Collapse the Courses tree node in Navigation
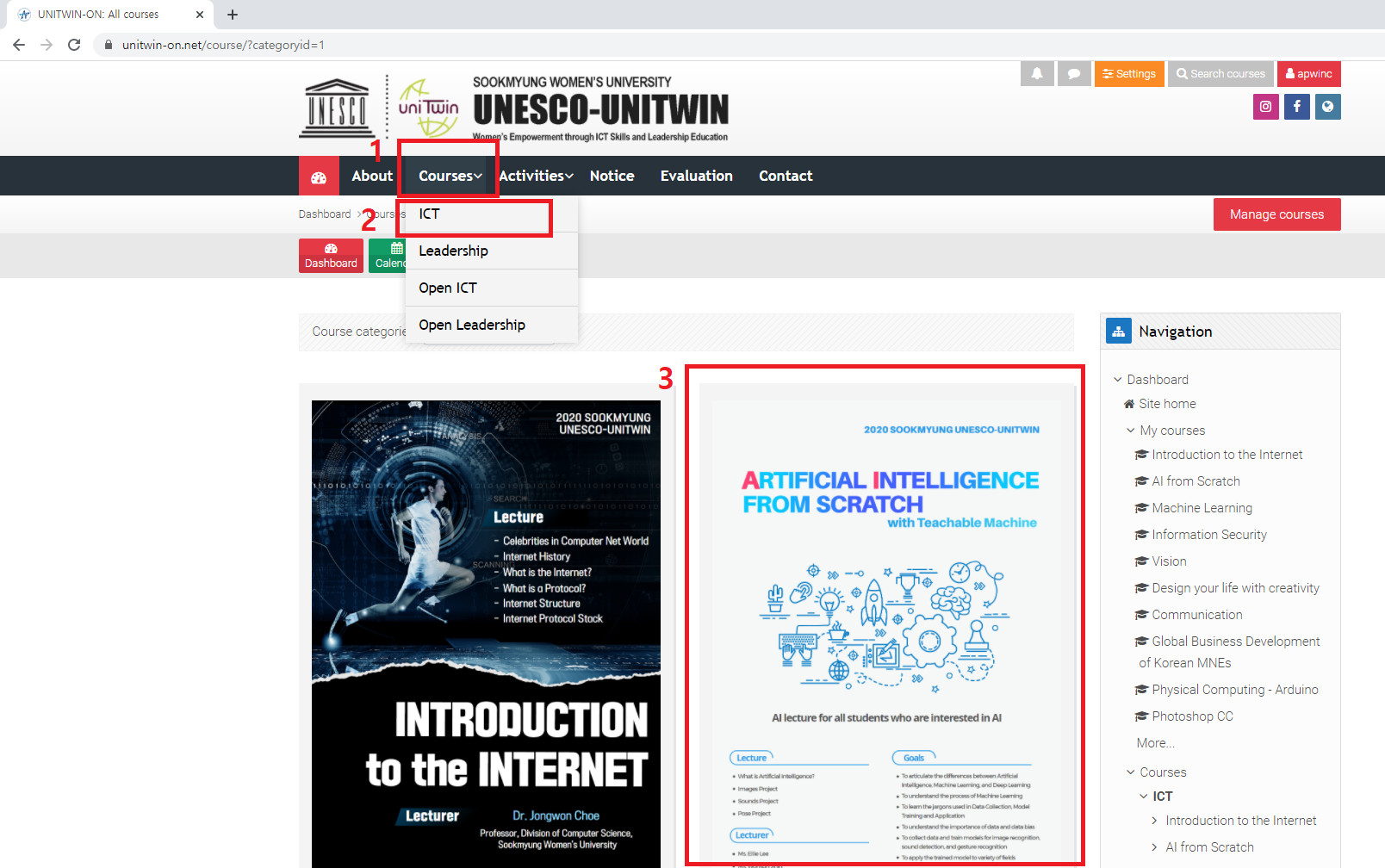The width and height of the screenshot is (1385, 868). (1131, 772)
